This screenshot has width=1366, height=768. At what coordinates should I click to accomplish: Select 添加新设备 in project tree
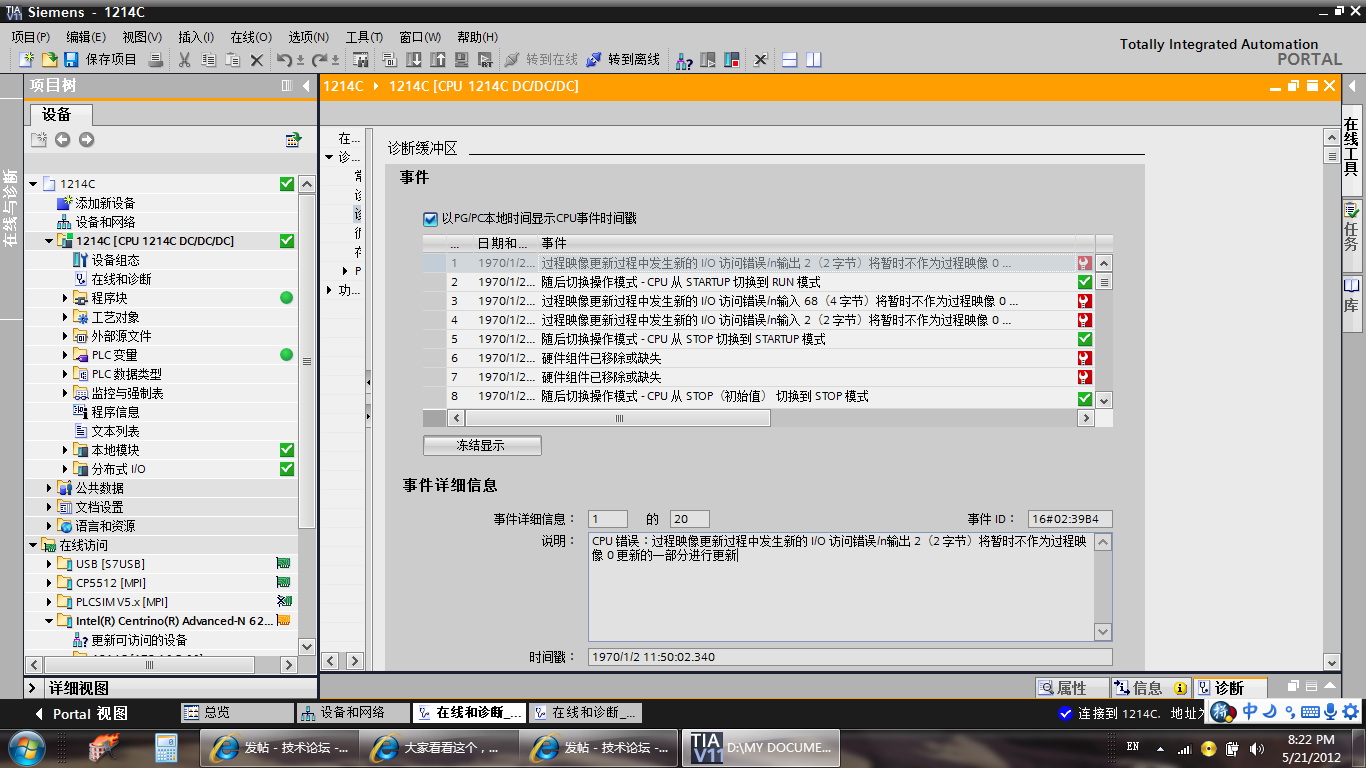105,203
